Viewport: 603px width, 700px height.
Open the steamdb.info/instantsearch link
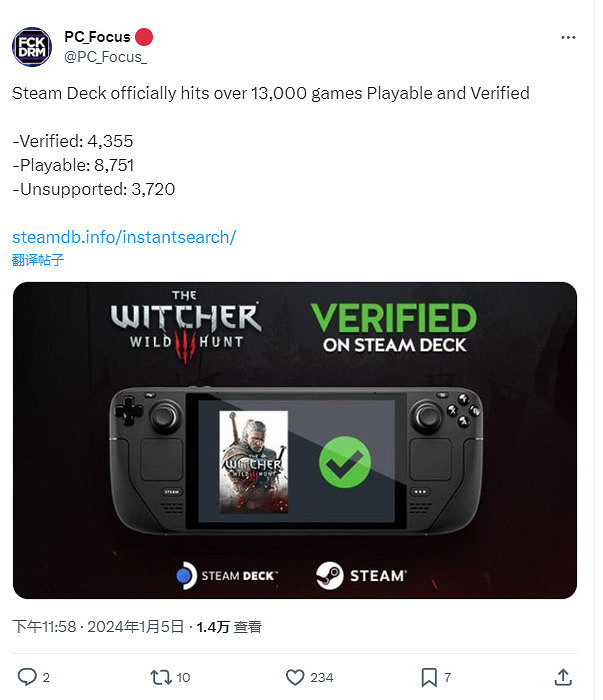pyautogui.click(x=124, y=237)
